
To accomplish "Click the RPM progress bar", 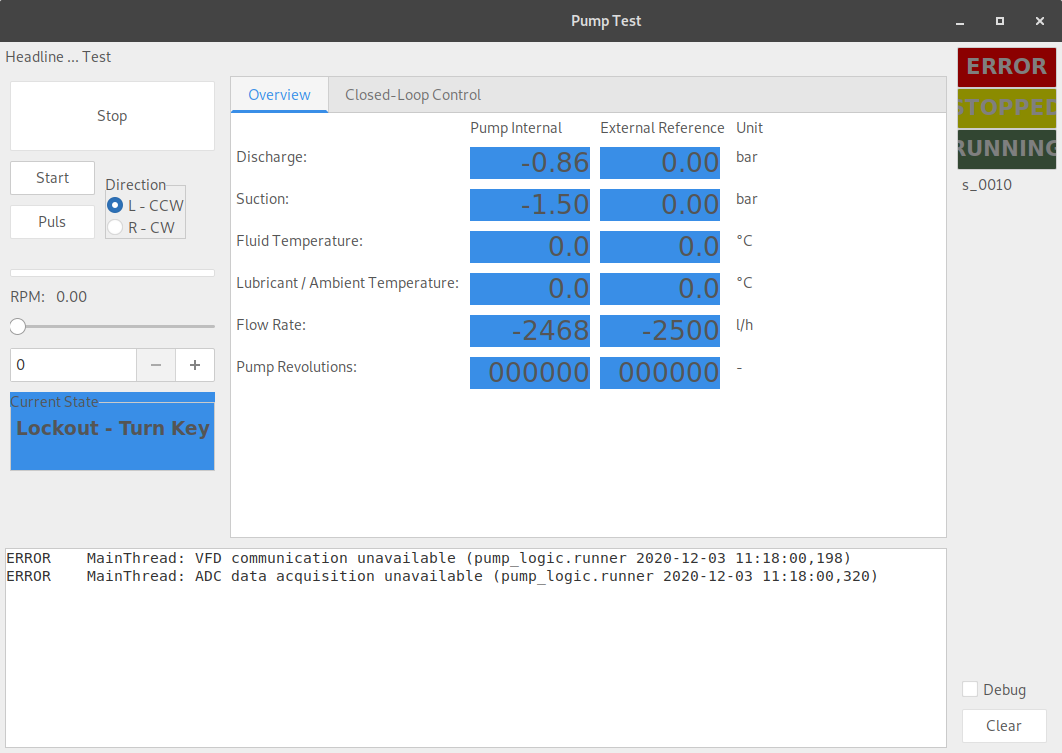I will tap(112, 273).
